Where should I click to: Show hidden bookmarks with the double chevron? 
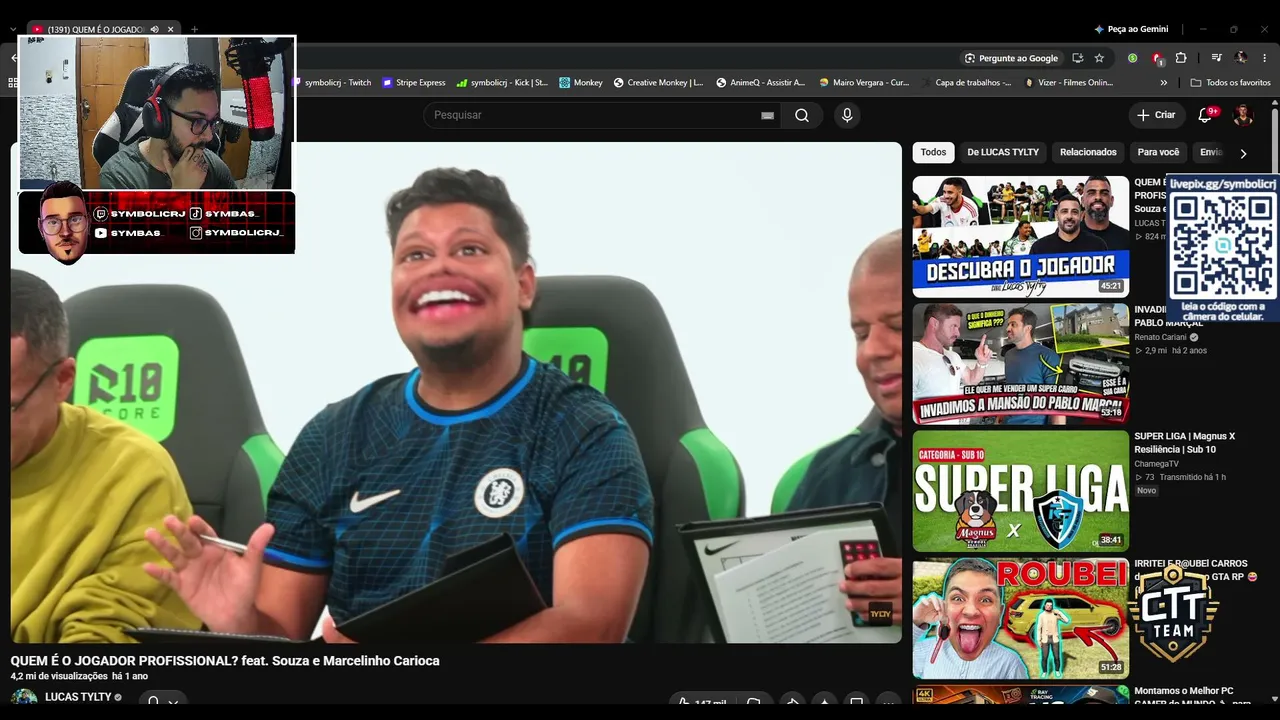point(1163,83)
